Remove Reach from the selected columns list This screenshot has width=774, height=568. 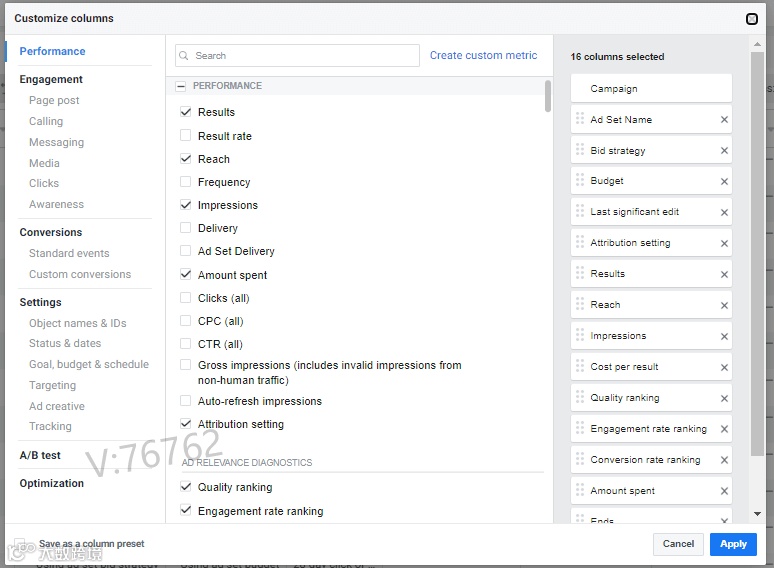pos(724,305)
